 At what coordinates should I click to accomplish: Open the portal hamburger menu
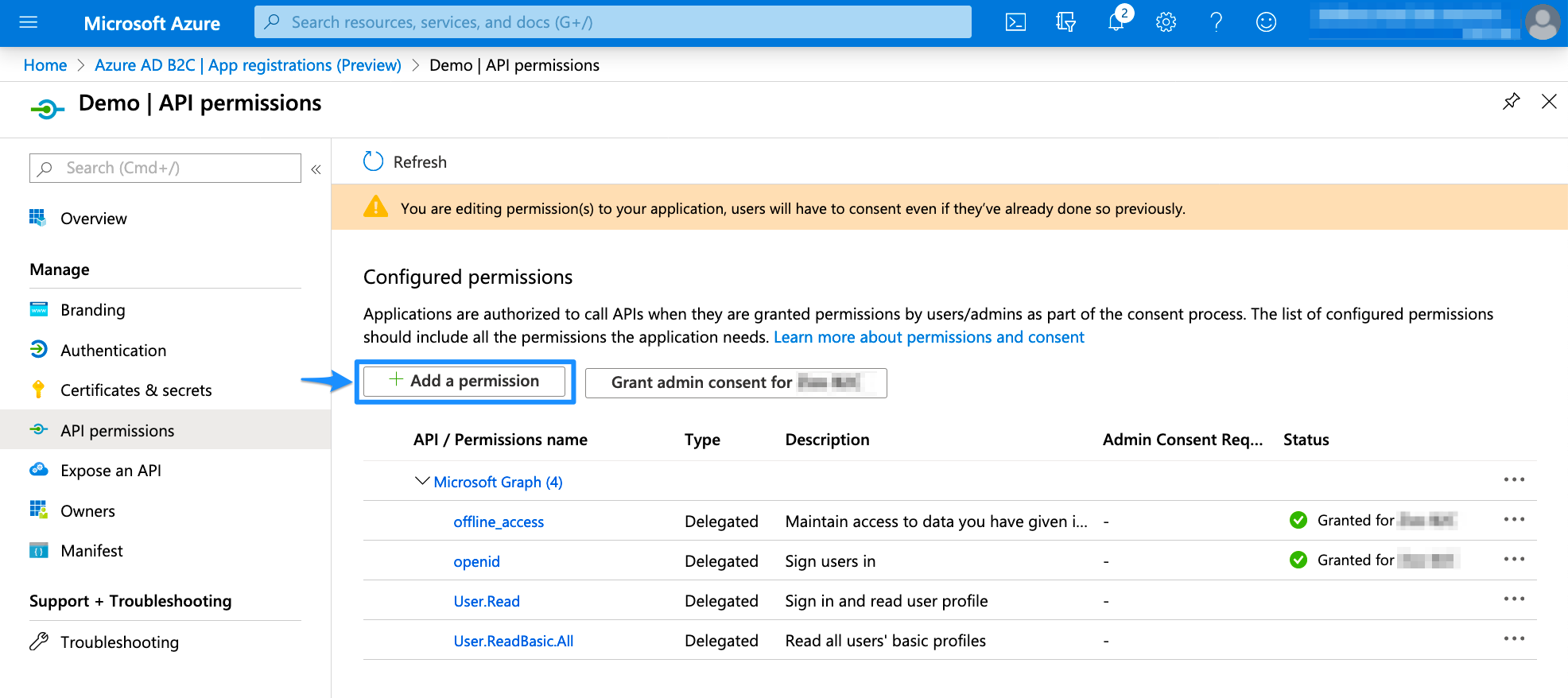click(29, 22)
